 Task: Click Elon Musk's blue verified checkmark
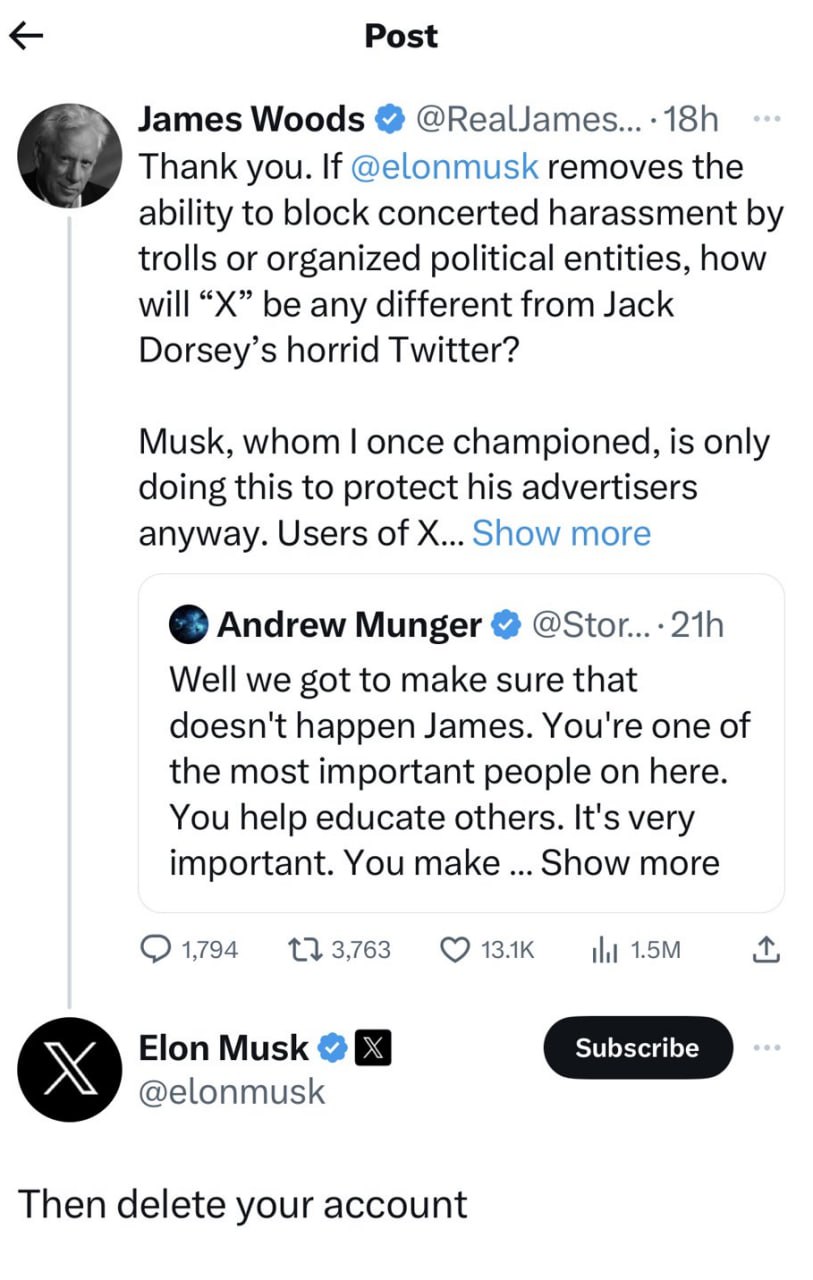[332, 1048]
